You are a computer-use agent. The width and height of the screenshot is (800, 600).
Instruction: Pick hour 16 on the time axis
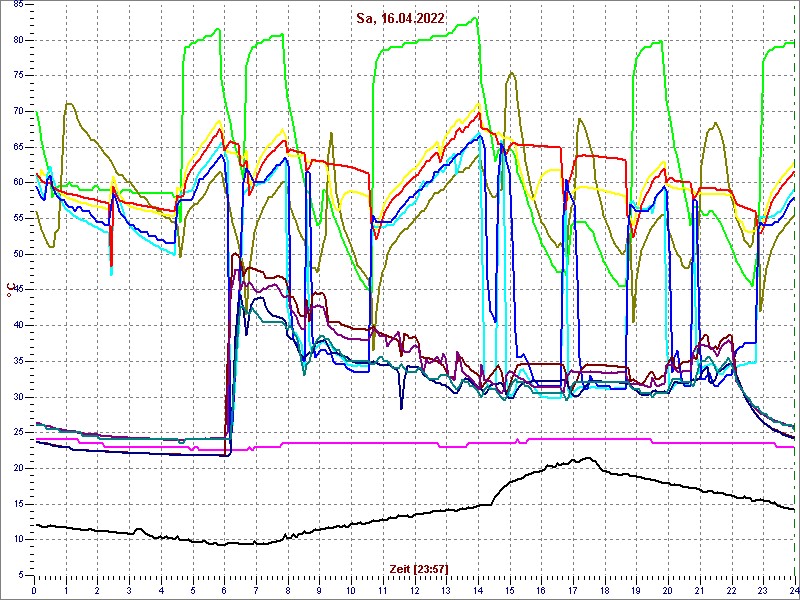541,591
